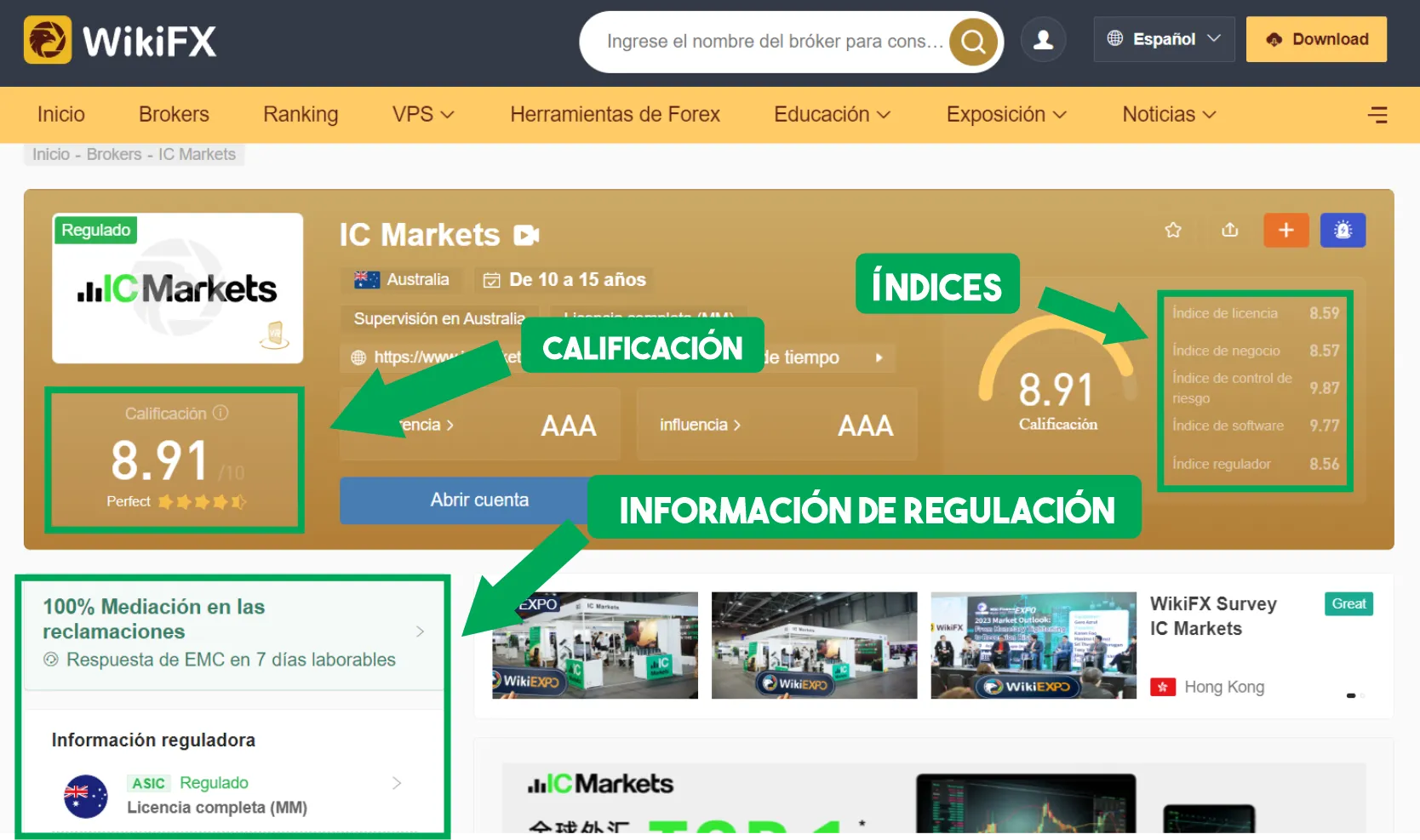
Task: Open the Brokers menu item
Action: [174, 114]
